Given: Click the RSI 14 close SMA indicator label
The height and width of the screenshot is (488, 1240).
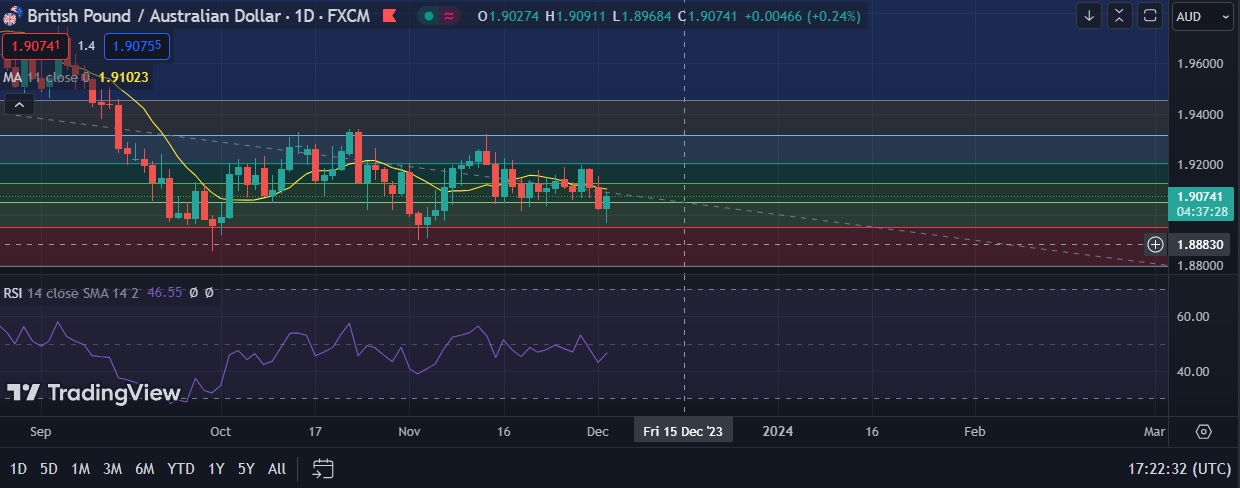Looking at the screenshot, I should 71,293.
